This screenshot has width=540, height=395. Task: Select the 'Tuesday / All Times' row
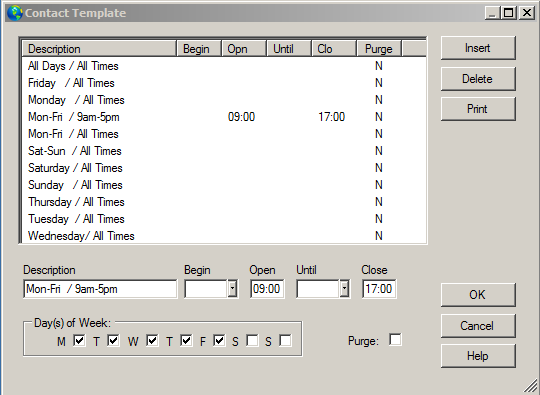(x=224, y=219)
